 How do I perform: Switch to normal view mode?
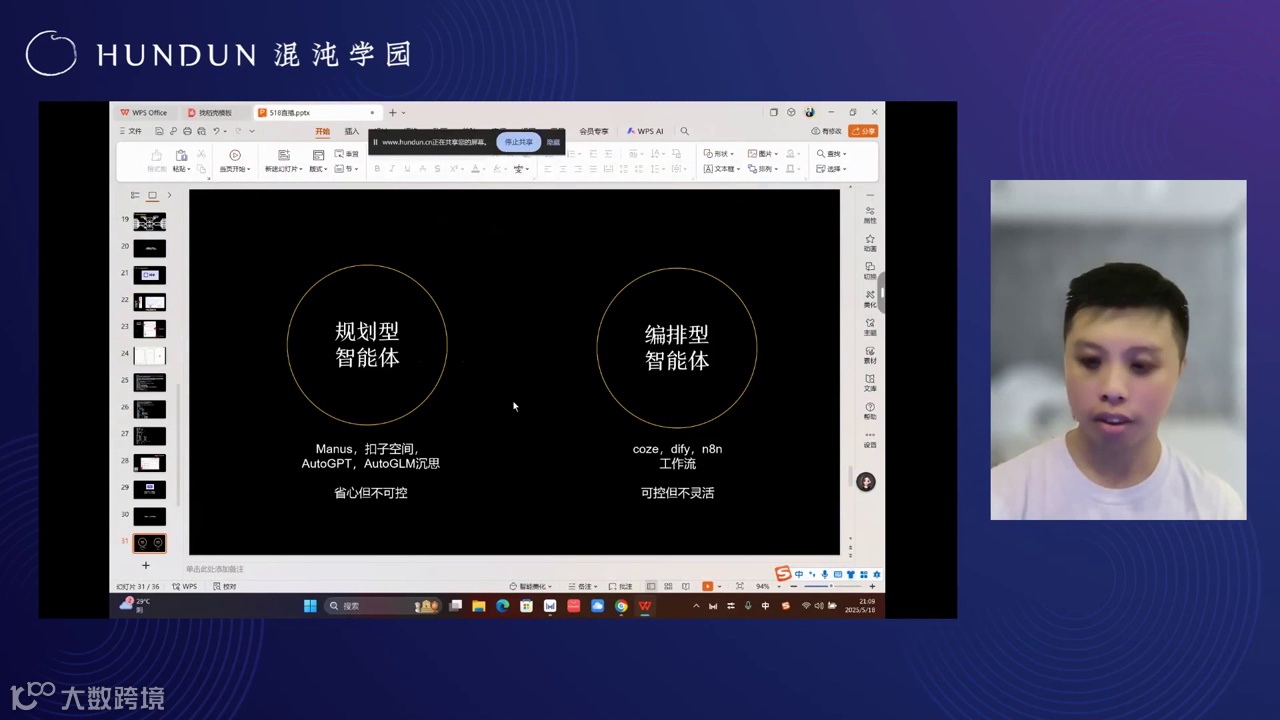tap(651, 586)
